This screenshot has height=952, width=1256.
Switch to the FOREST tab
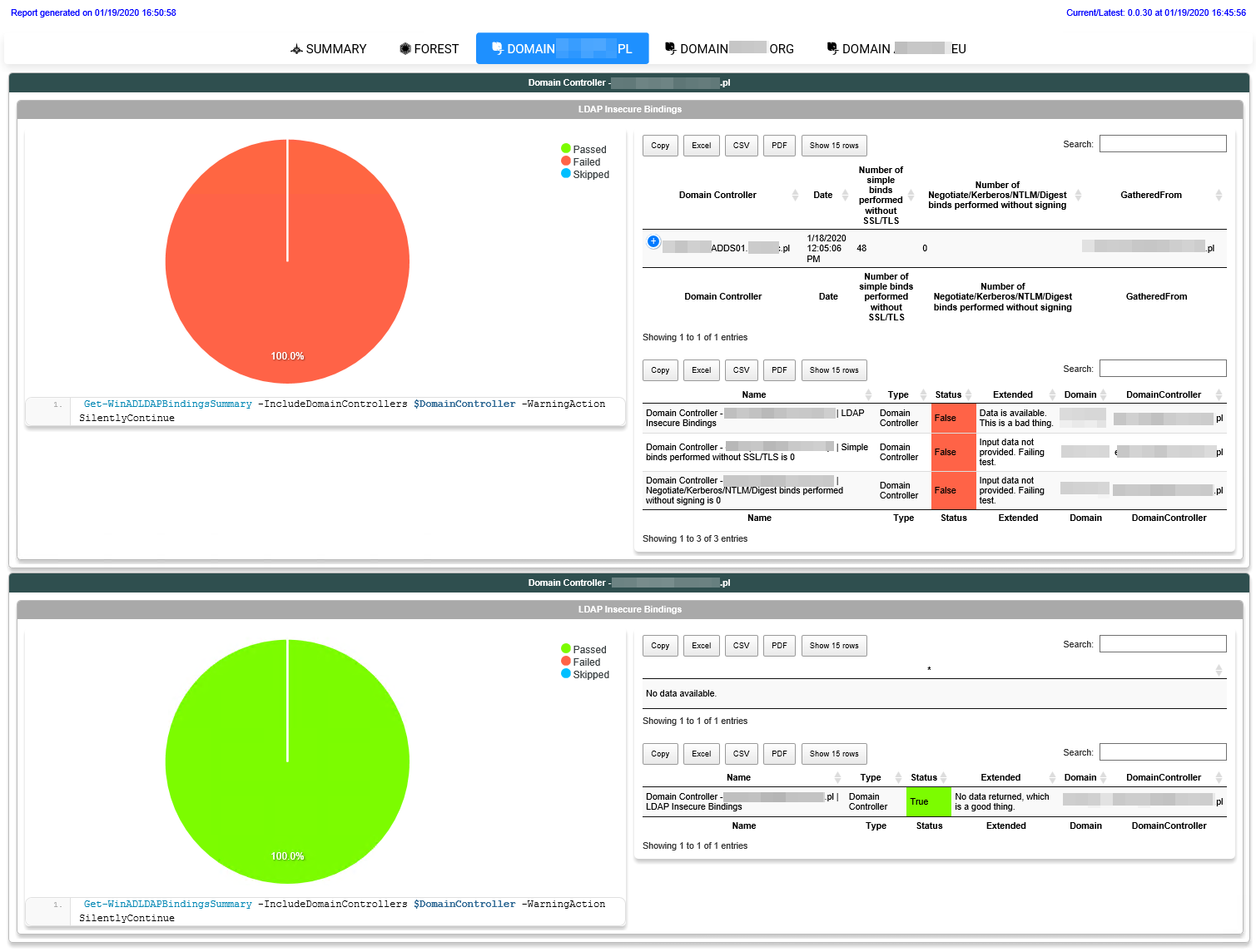(429, 48)
